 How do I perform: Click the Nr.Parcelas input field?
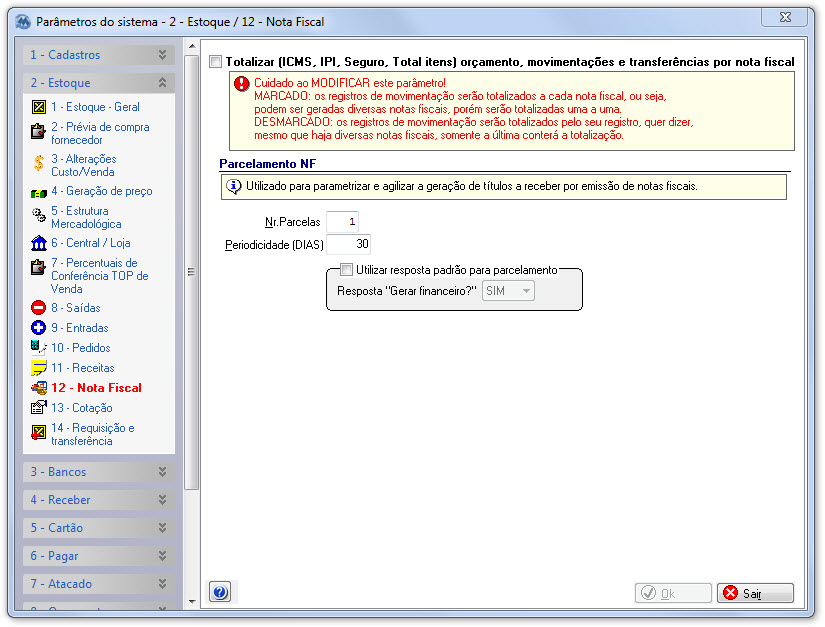pyautogui.click(x=343, y=222)
